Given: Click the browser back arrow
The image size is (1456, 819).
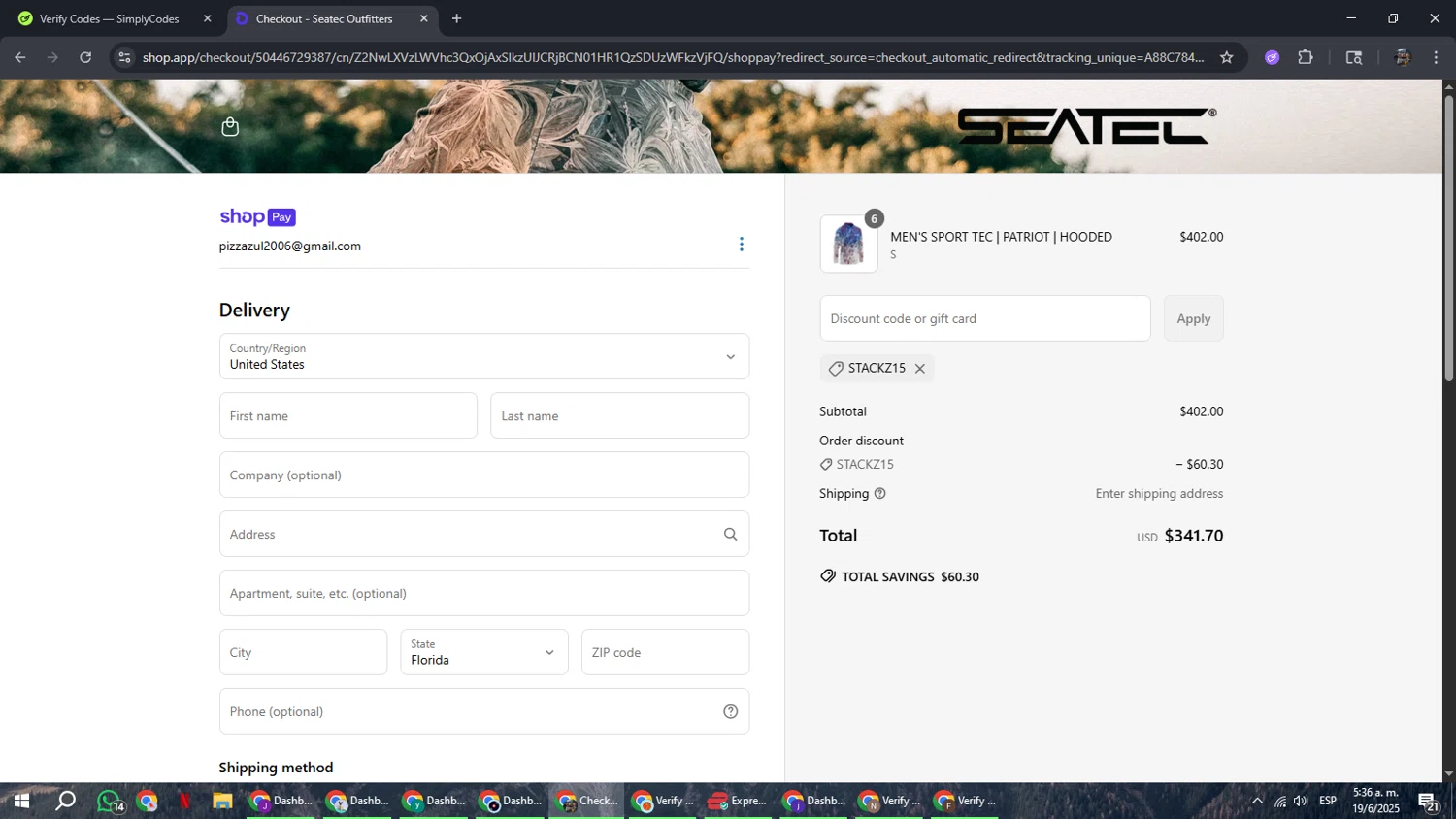Looking at the screenshot, I should click(19, 57).
